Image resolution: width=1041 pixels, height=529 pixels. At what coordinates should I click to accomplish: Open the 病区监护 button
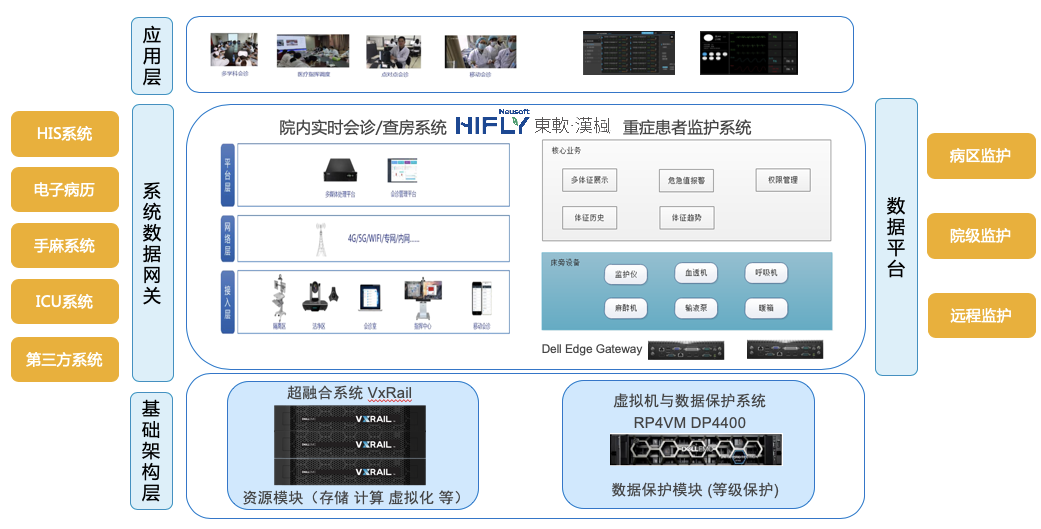coord(981,156)
